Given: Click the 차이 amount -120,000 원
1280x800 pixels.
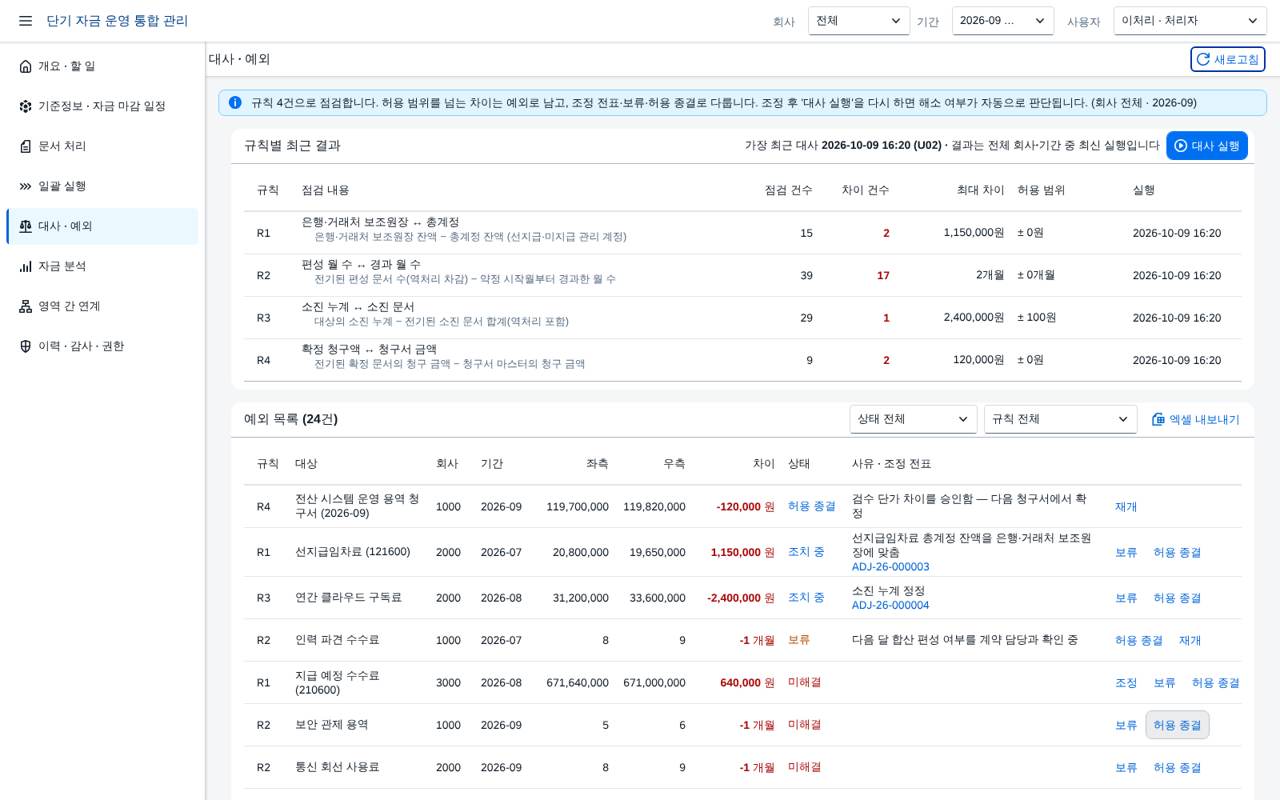Looking at the screenshot, I should pyautogui.click(x=745, y=507).
